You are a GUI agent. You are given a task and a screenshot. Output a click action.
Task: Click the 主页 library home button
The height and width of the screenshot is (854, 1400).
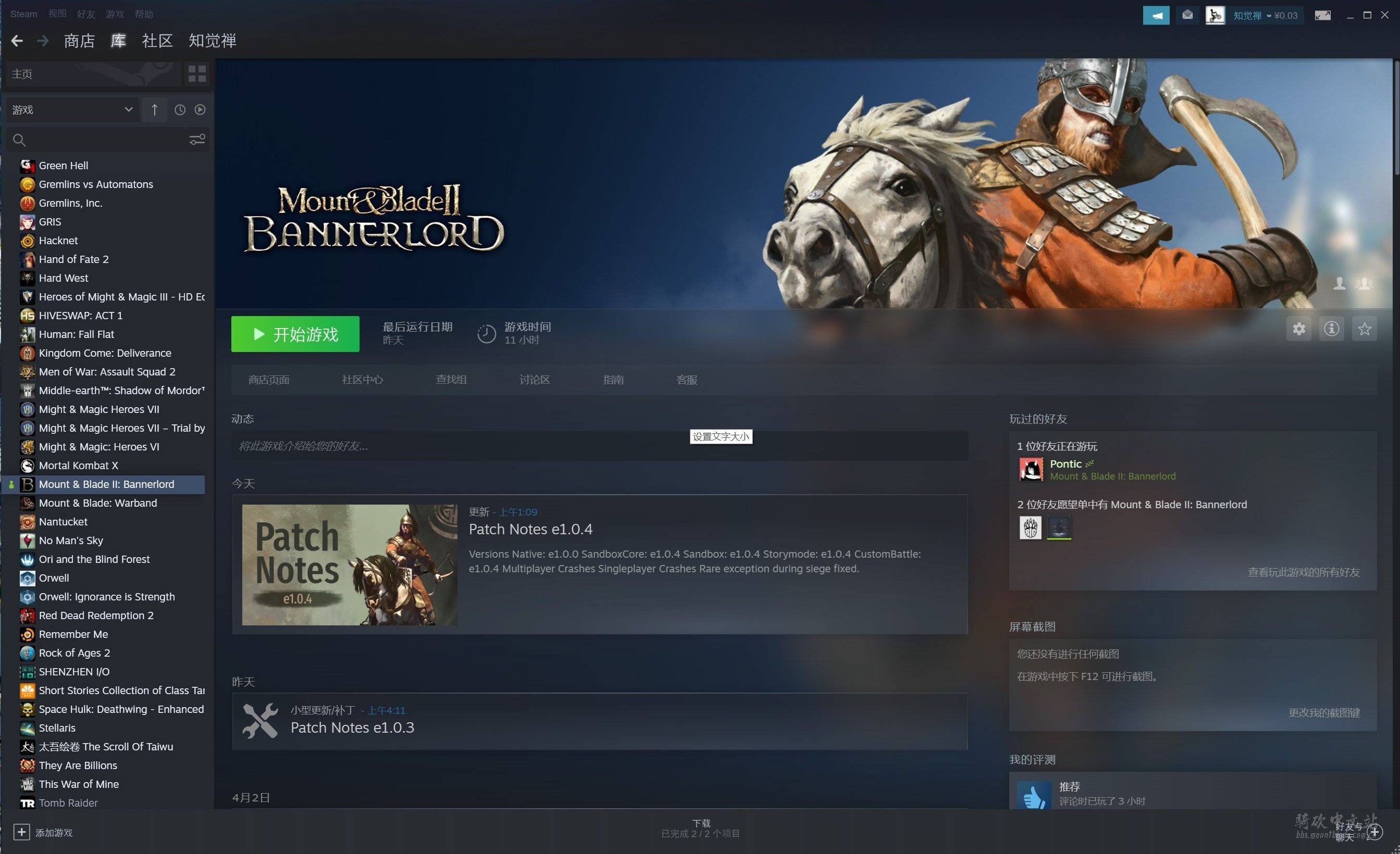94,74
